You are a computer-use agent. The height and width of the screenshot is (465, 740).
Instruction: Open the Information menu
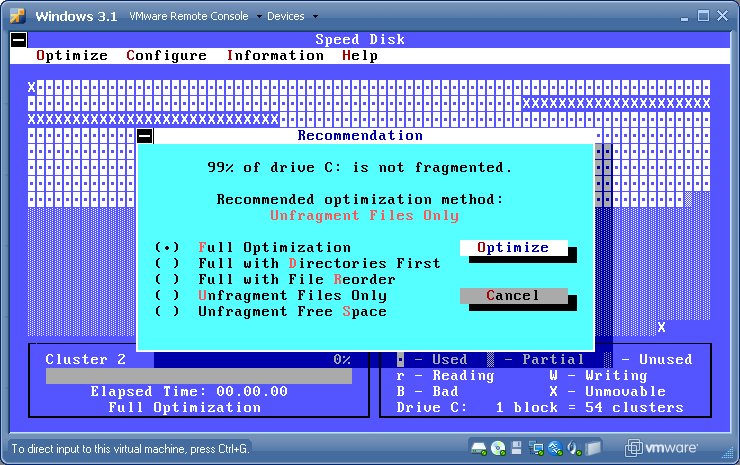point(275,56)
